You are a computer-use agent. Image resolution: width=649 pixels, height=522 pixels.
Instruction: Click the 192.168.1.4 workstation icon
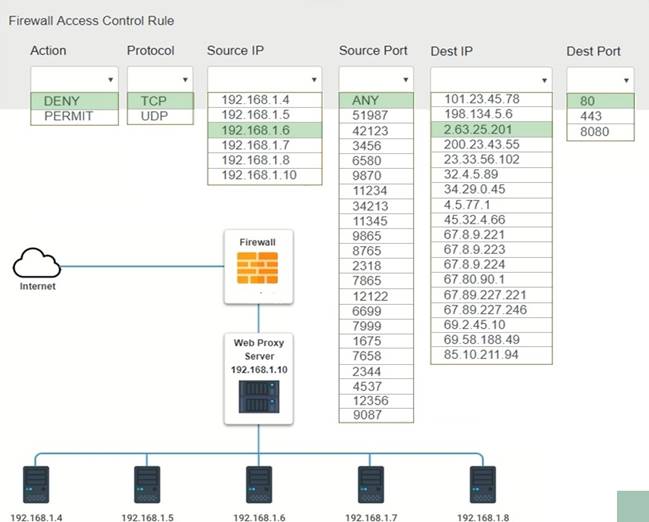37,485
